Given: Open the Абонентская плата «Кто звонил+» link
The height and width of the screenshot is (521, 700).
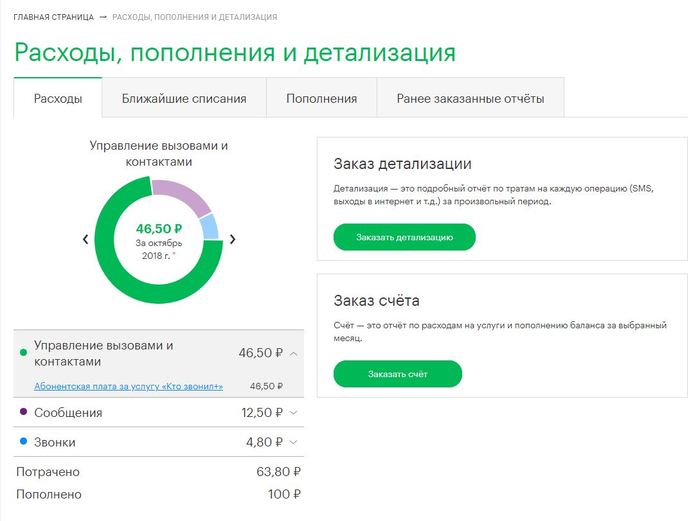Looking at the screenshot, I should [128, 386].
